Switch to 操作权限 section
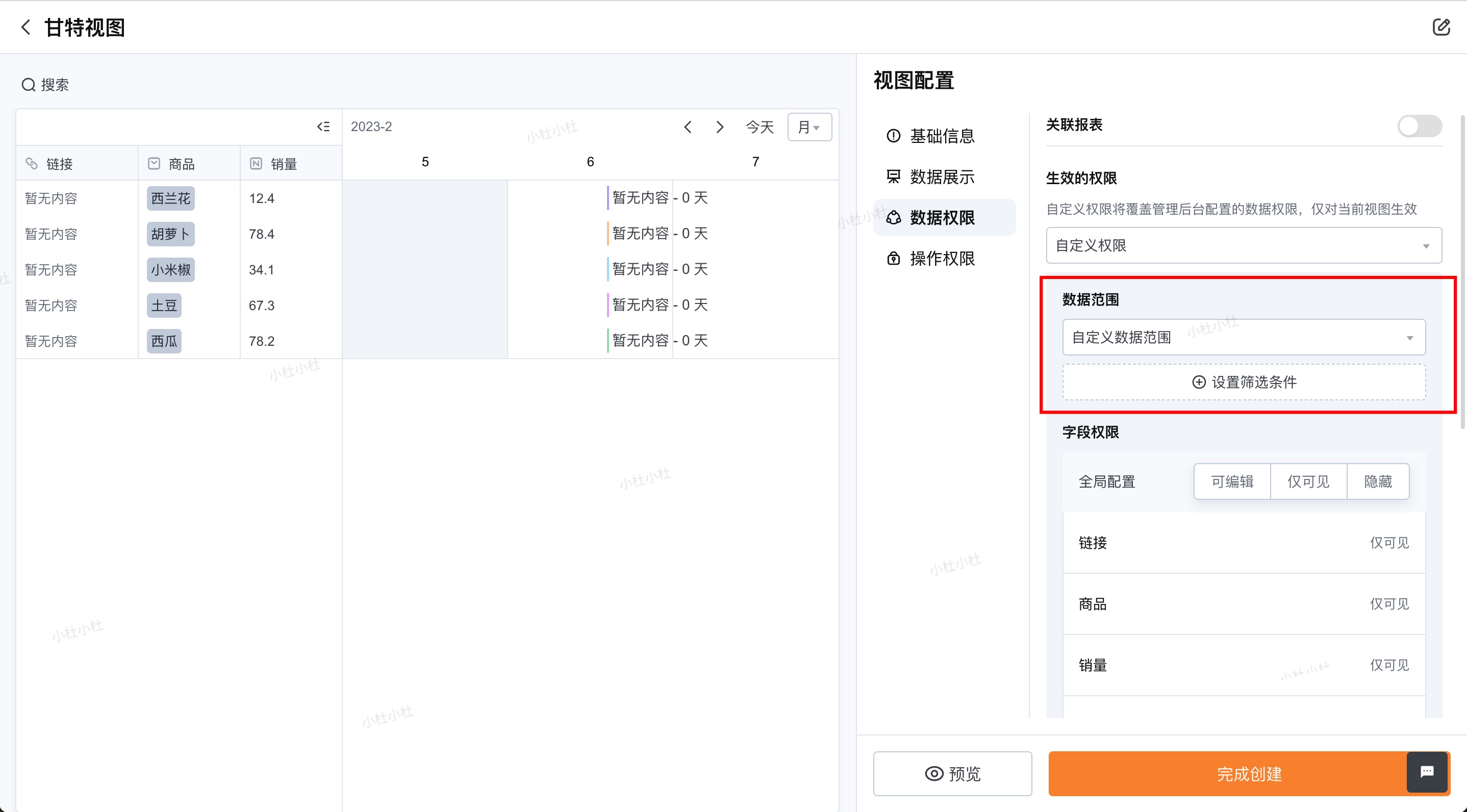The image size is (1467, 812). point(944,259)
